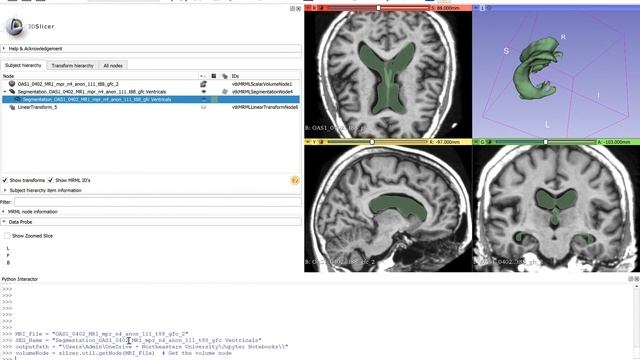Screen dimensions: 640x360
Task: Collapse the parent Segmentation Ventricals node
Action: [4, 91]
